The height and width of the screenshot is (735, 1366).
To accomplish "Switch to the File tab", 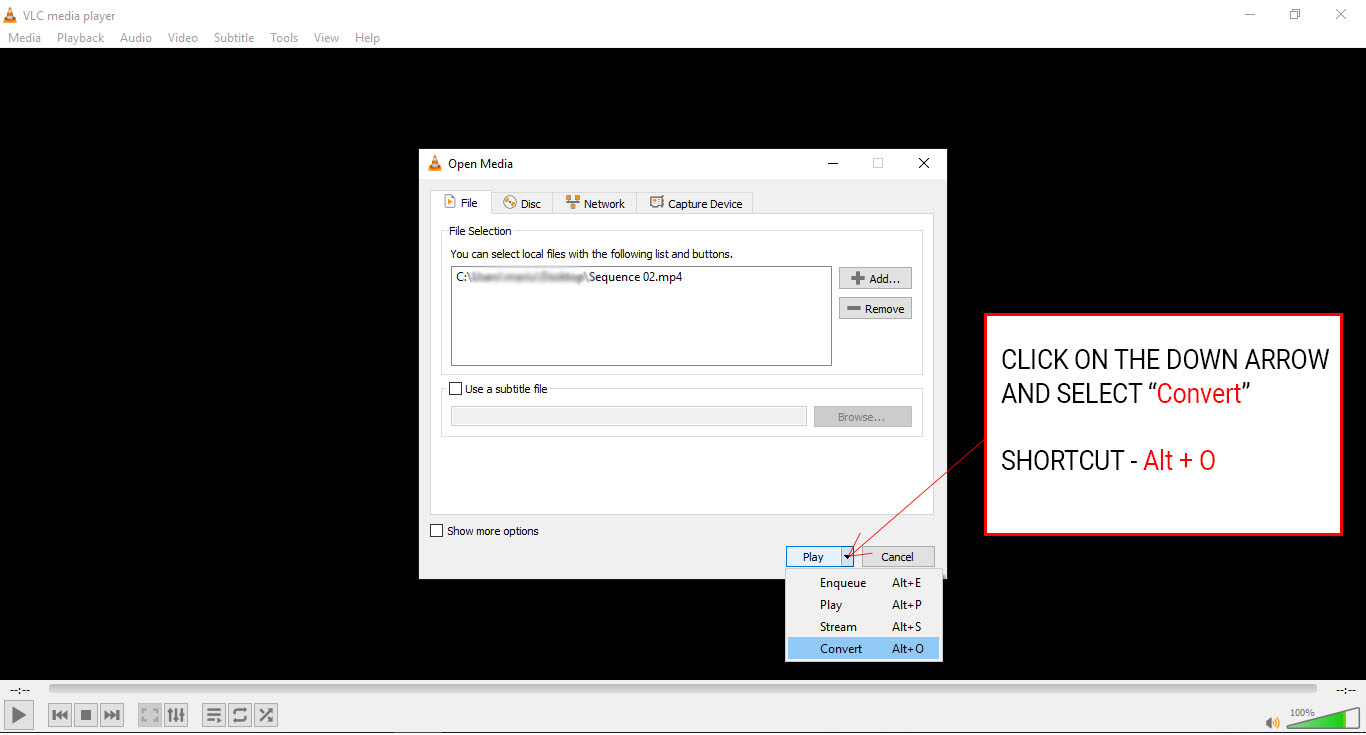I will coord(461,202).
